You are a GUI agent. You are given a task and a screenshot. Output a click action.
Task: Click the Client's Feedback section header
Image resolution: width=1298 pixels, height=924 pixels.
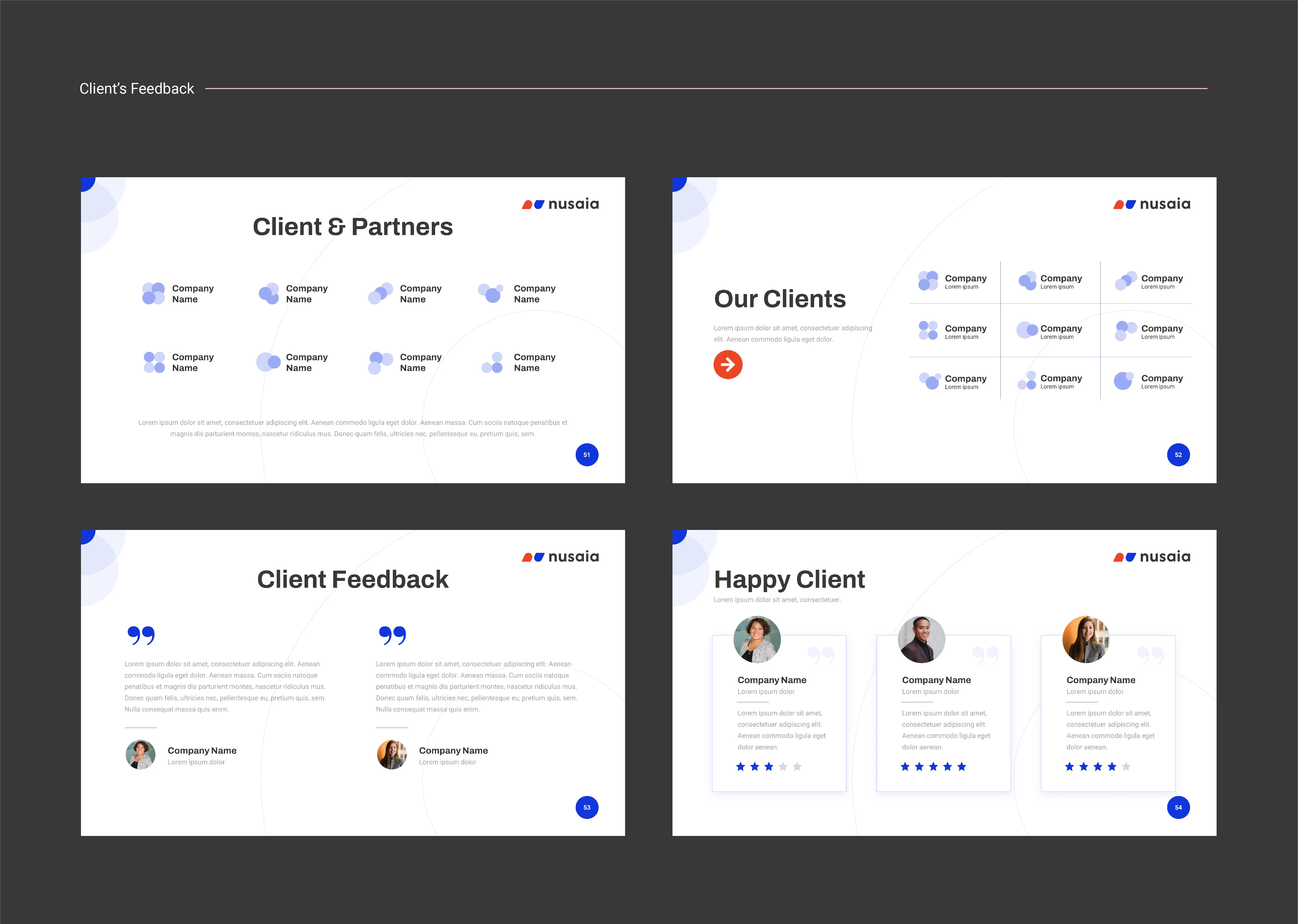coord(137,88)
